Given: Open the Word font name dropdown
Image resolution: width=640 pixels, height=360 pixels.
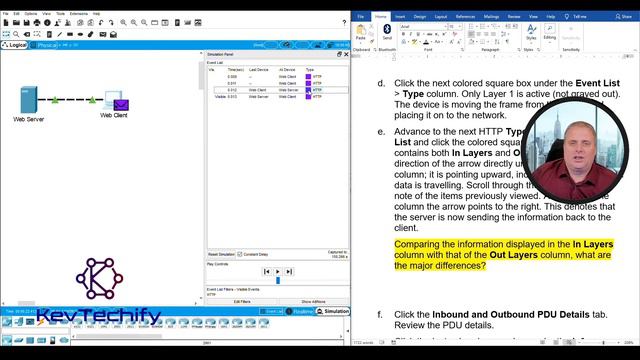Looking at the screenshot, I should 445,27.
